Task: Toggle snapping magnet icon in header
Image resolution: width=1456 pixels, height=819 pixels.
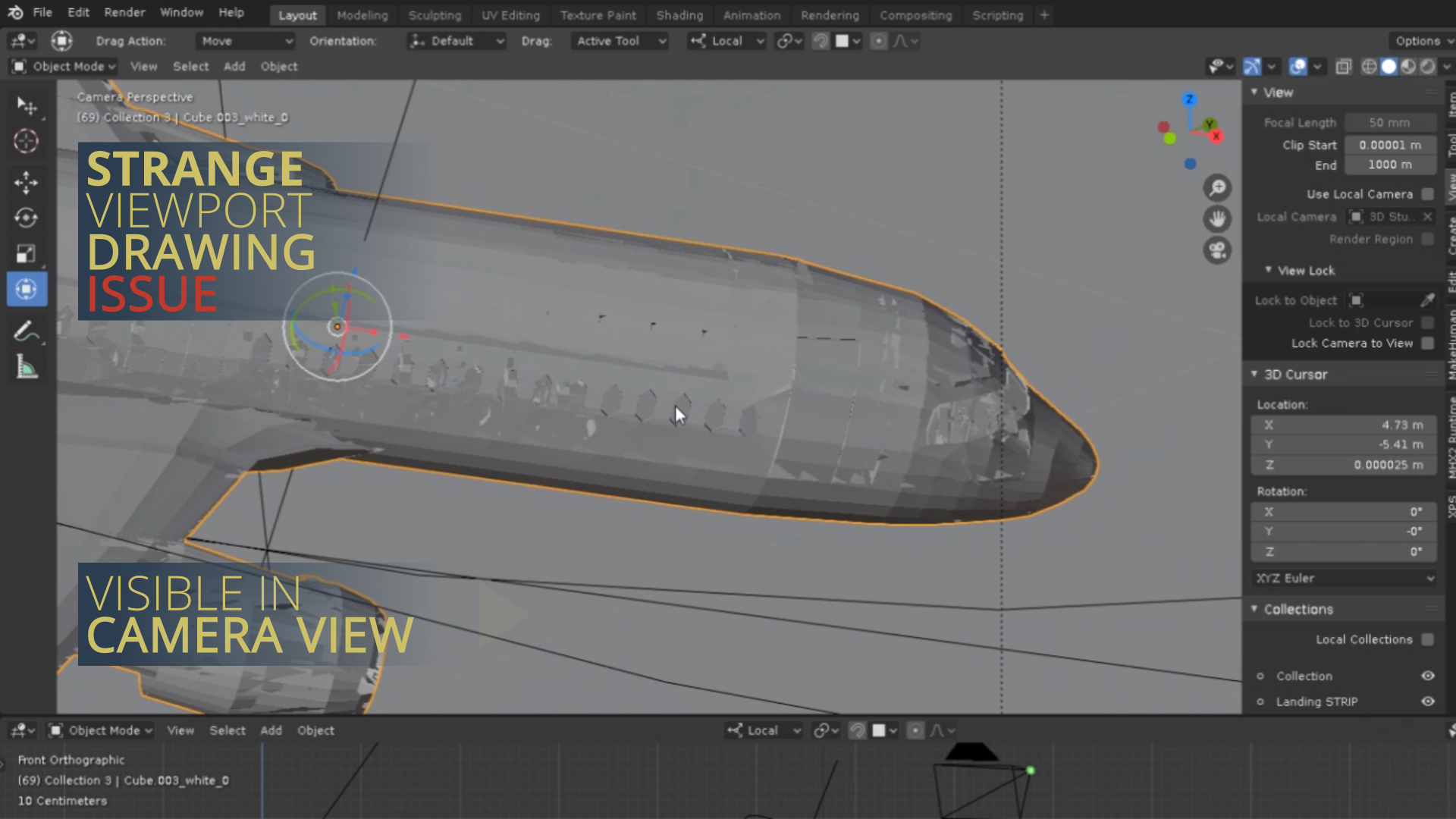Action: [x=821, y=41]
